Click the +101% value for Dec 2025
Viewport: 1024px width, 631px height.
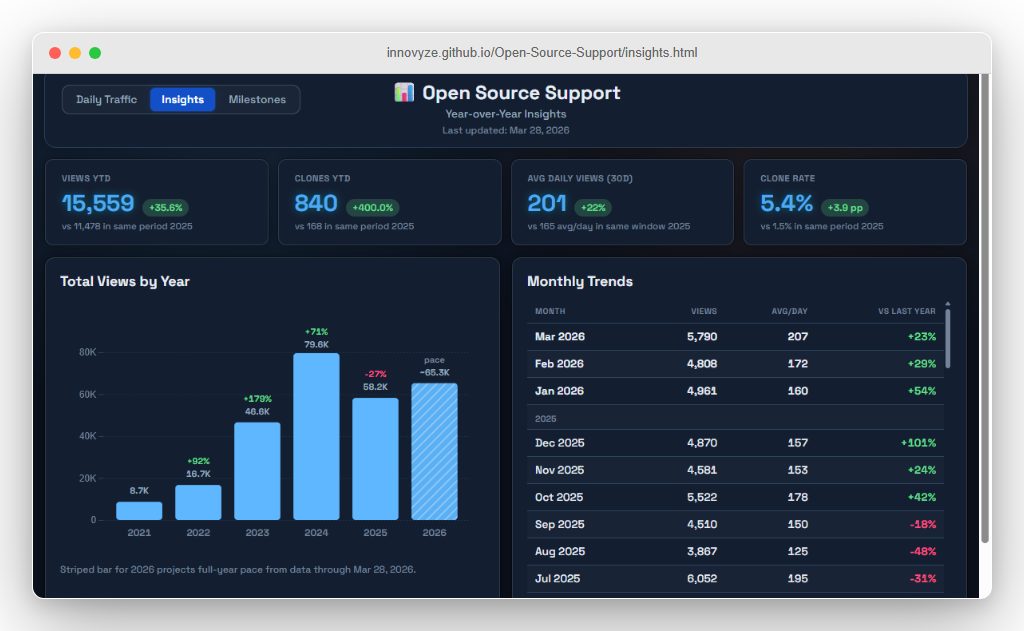tap(918, 443)
